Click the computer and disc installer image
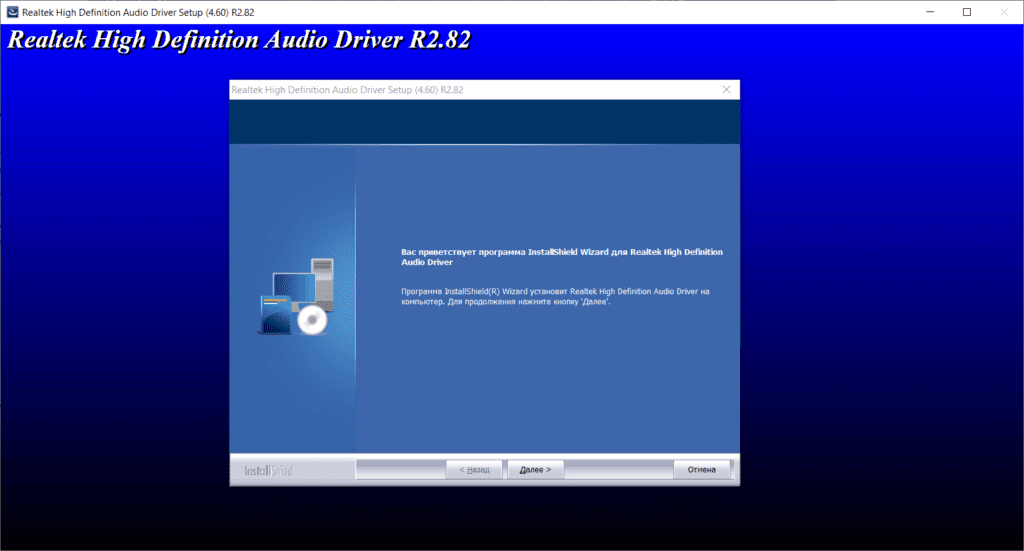 coord(296,297)
